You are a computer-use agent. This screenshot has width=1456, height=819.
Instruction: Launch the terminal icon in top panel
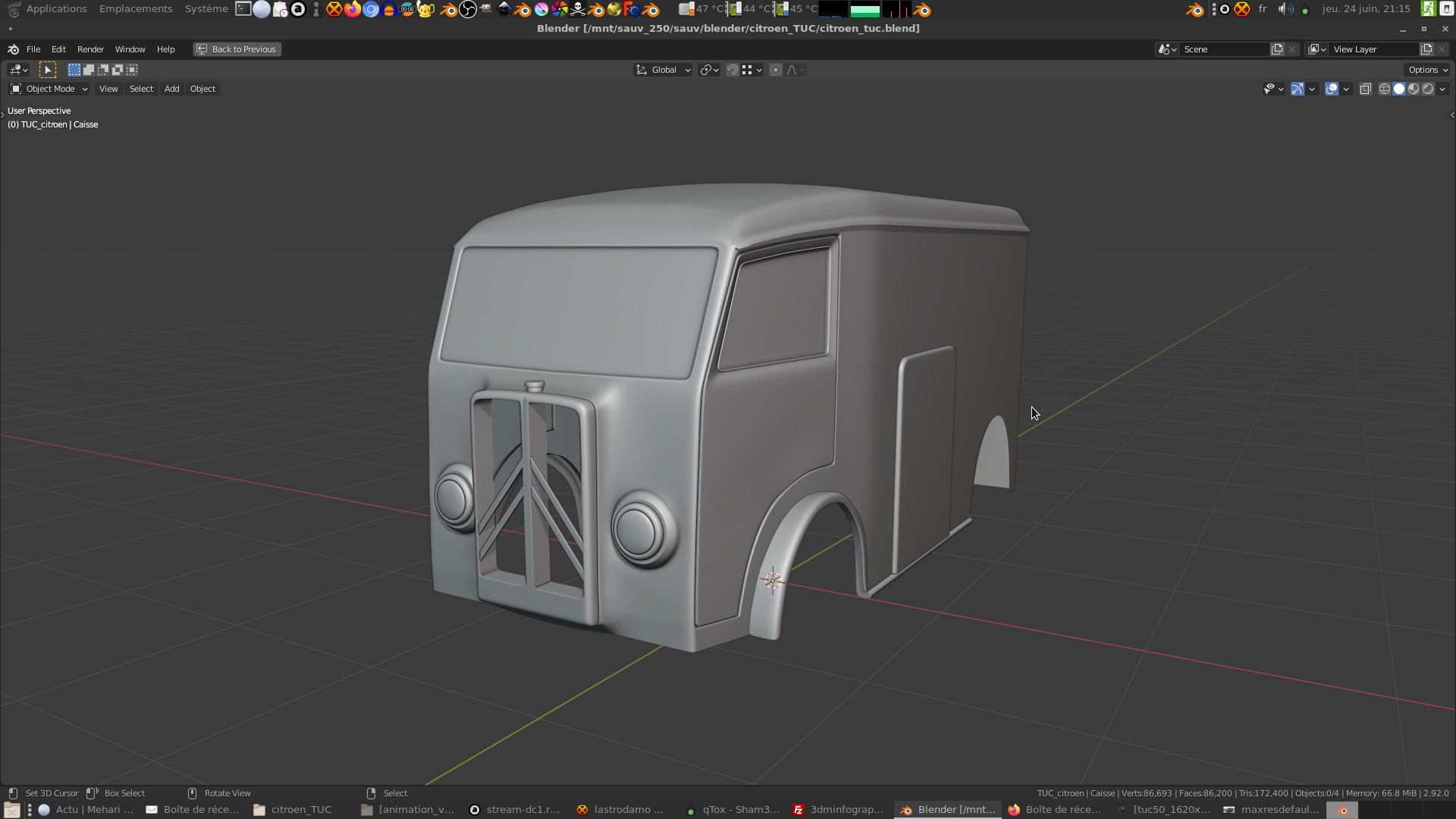tap(243, 9)
